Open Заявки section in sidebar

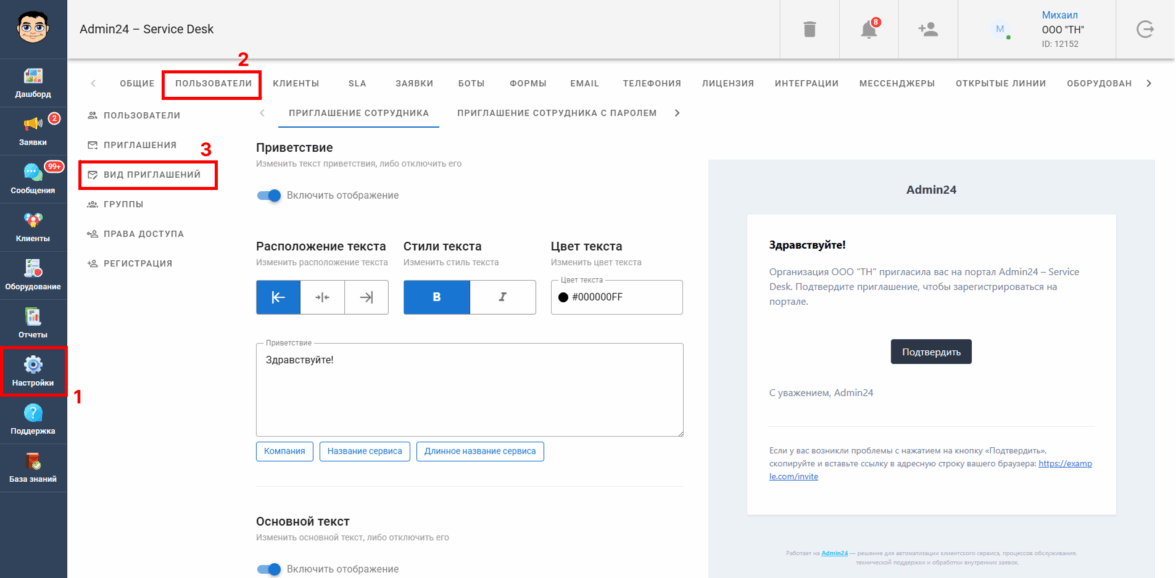click(x=33, y=129)
